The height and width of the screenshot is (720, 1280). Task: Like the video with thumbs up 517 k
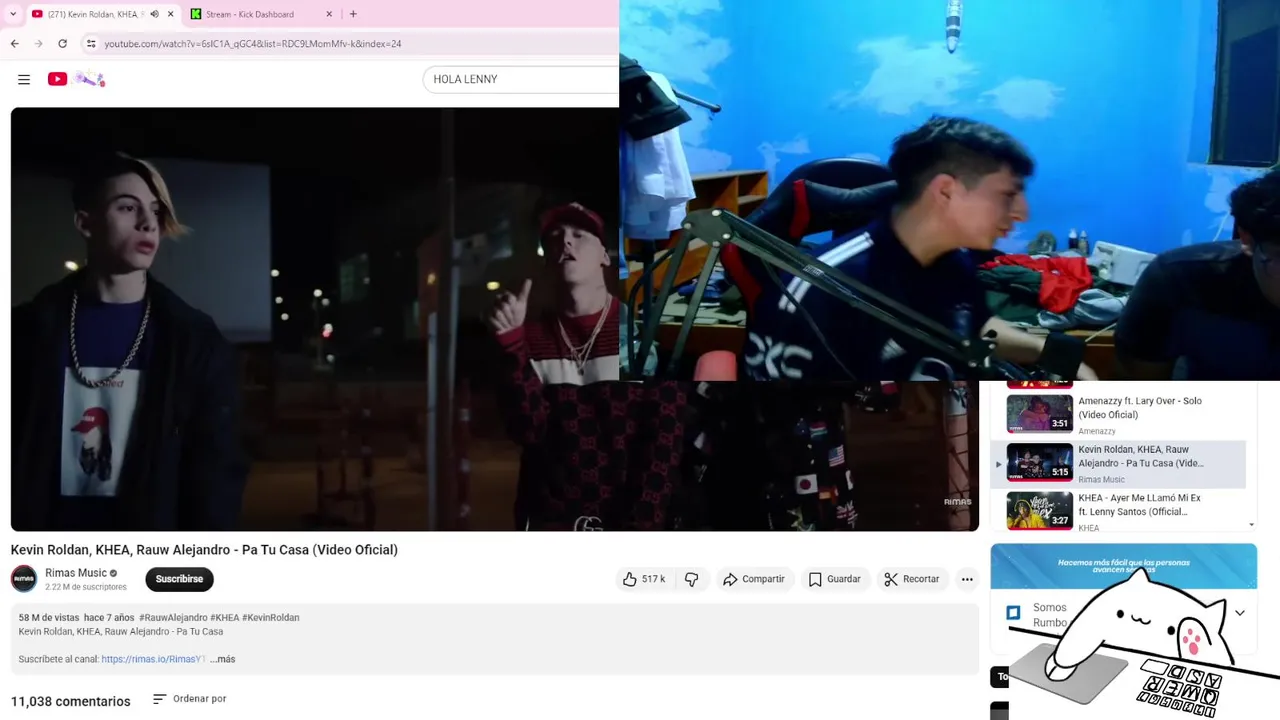pos(644,579)
